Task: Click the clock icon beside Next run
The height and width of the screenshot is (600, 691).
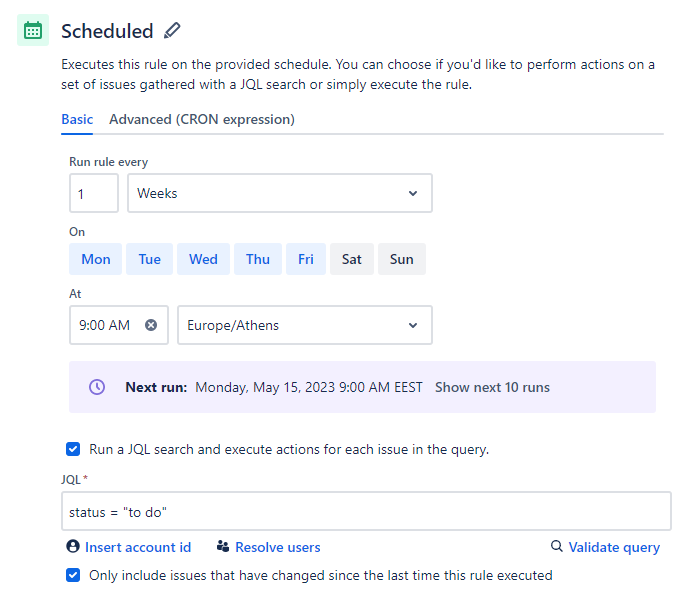Action: click(97, 387)
